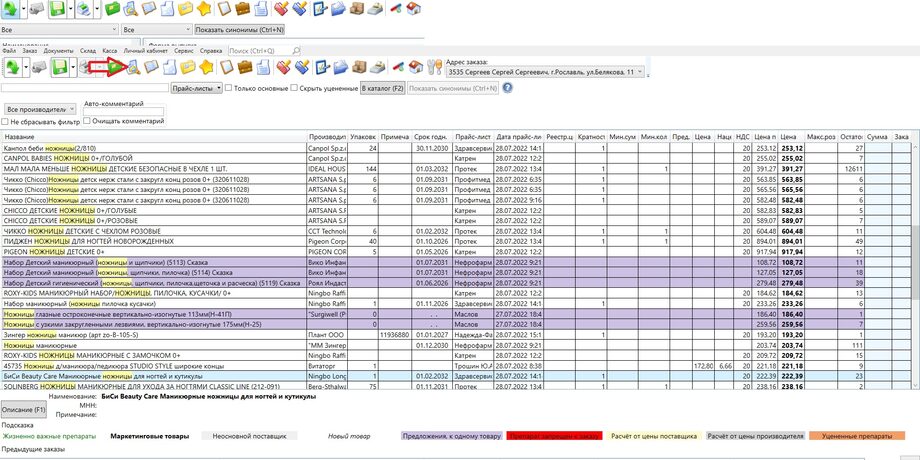Screen dimensions: 920x460
Task: Click the cash register icon in main toolbar
Action: tap(378, 67)
